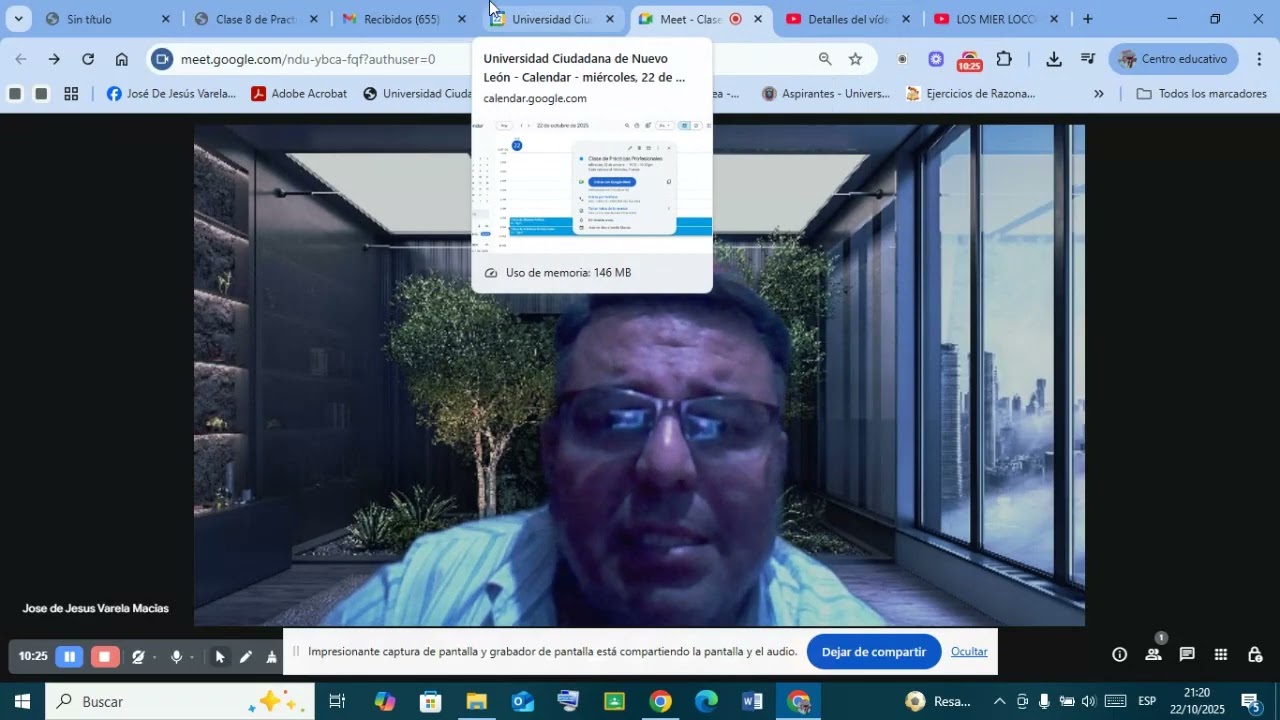Close the Recibidos (655) tab

[462, 19]
